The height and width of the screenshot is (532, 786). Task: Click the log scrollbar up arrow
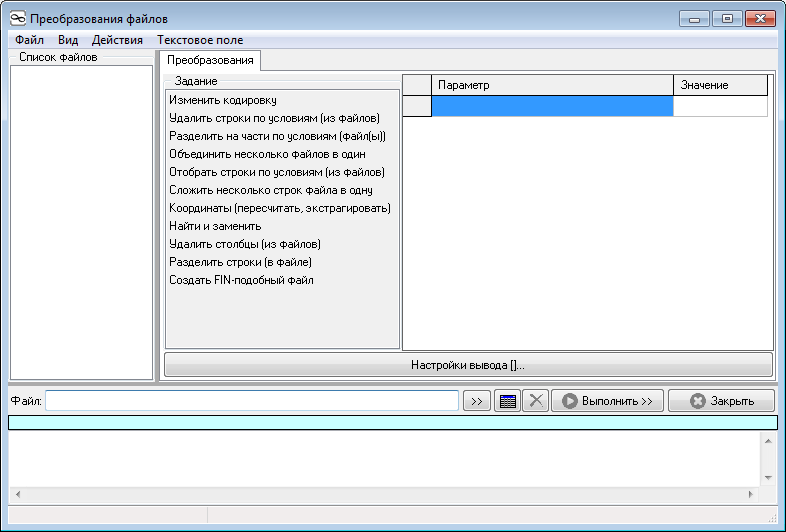pyautogui.click(x=768, y=441)
